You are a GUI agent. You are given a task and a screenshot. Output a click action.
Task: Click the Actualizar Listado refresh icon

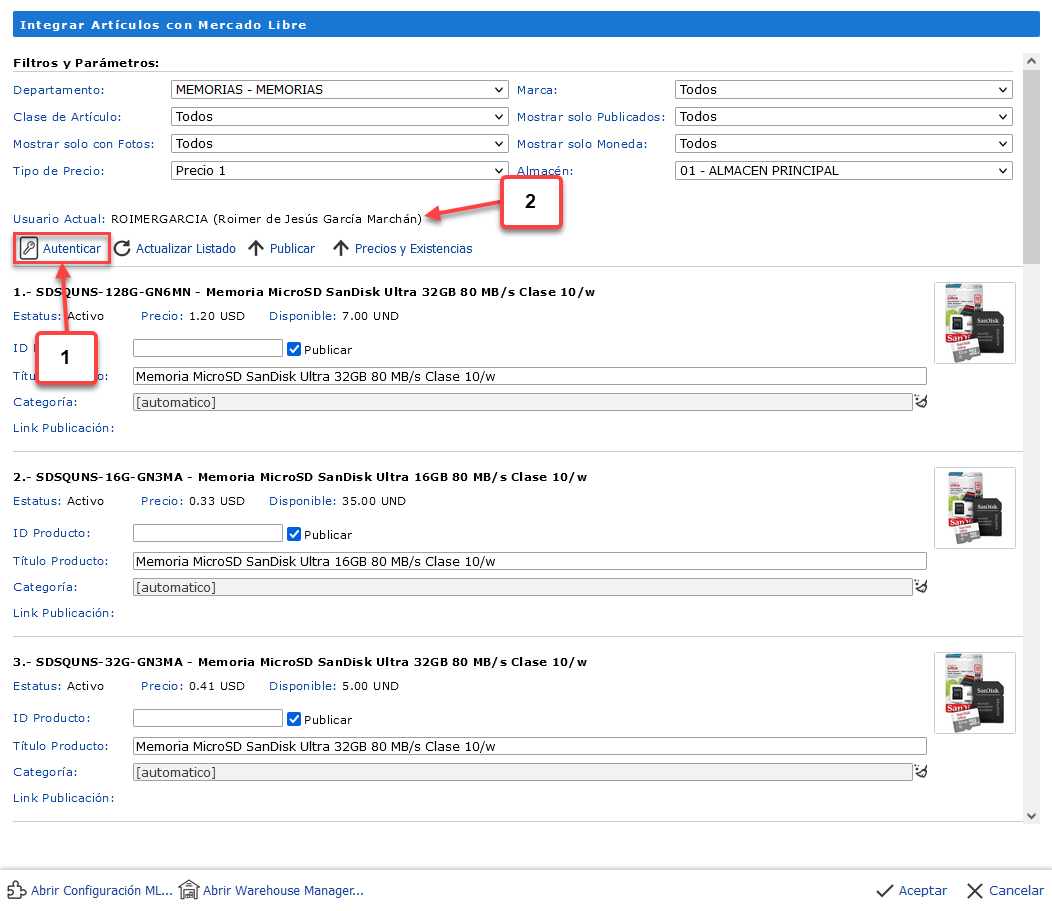pyautogui.click(x=122, y=249)
